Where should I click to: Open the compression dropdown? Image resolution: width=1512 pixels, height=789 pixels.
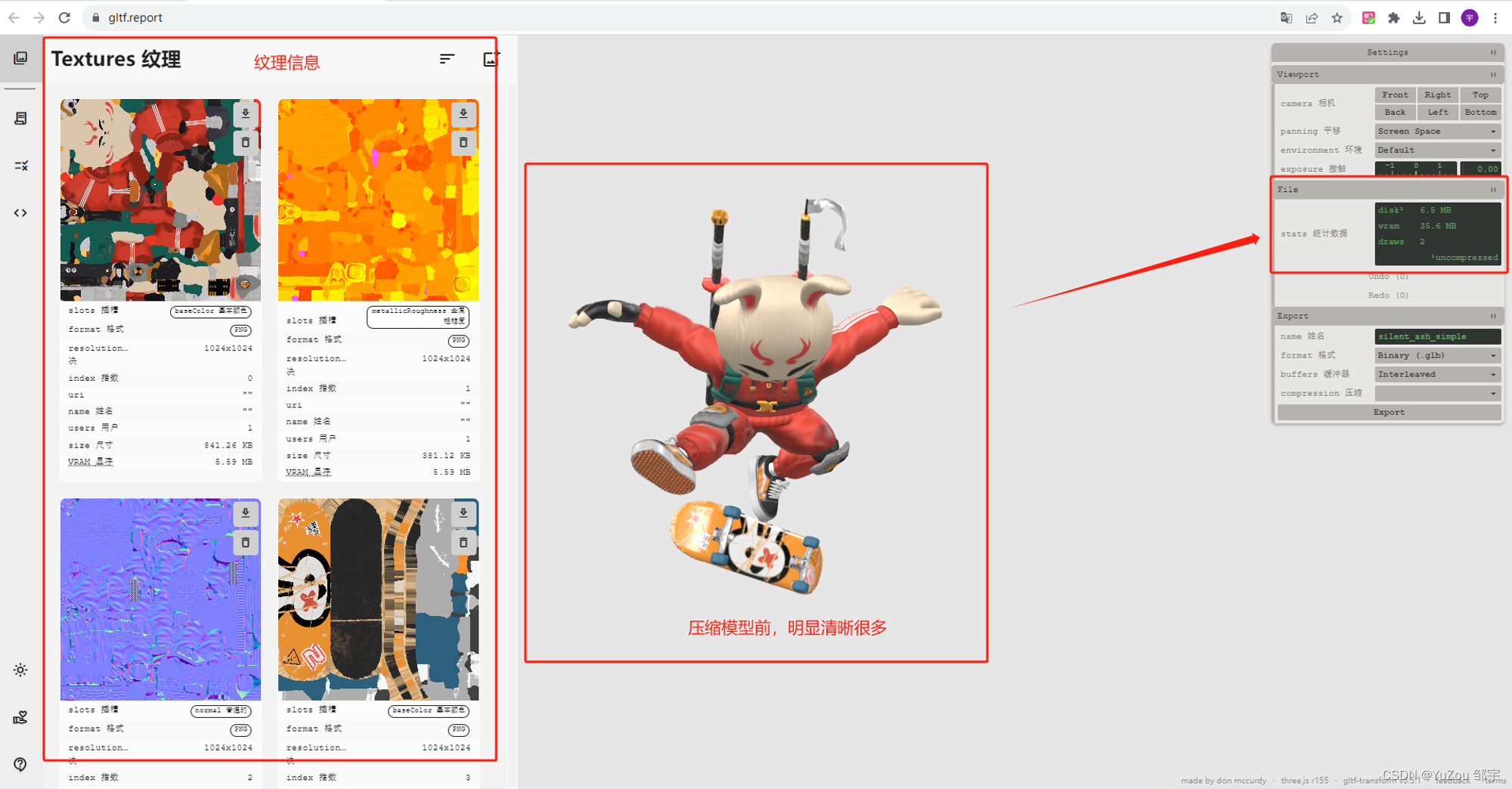point(1437,393)
